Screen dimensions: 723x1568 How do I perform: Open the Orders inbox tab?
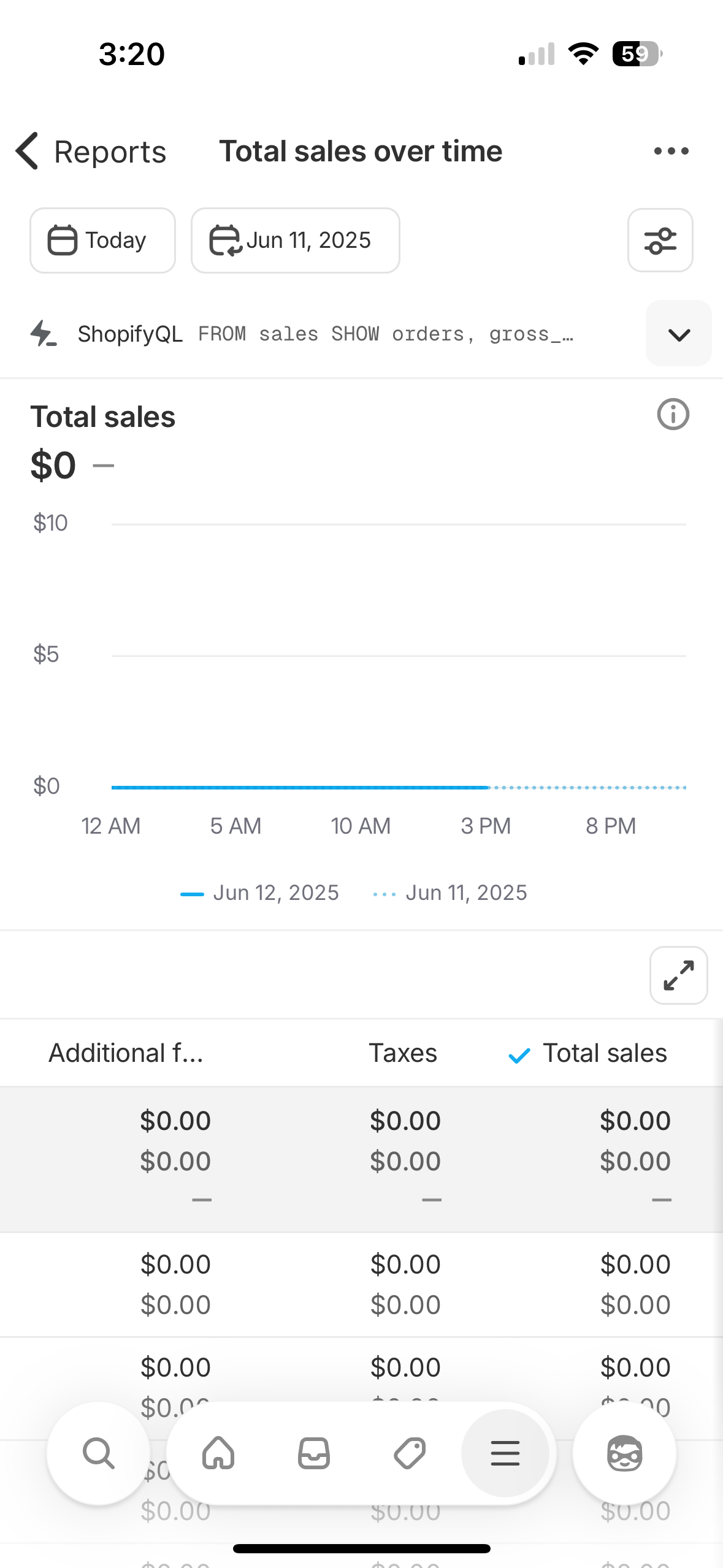(314, 1453)
